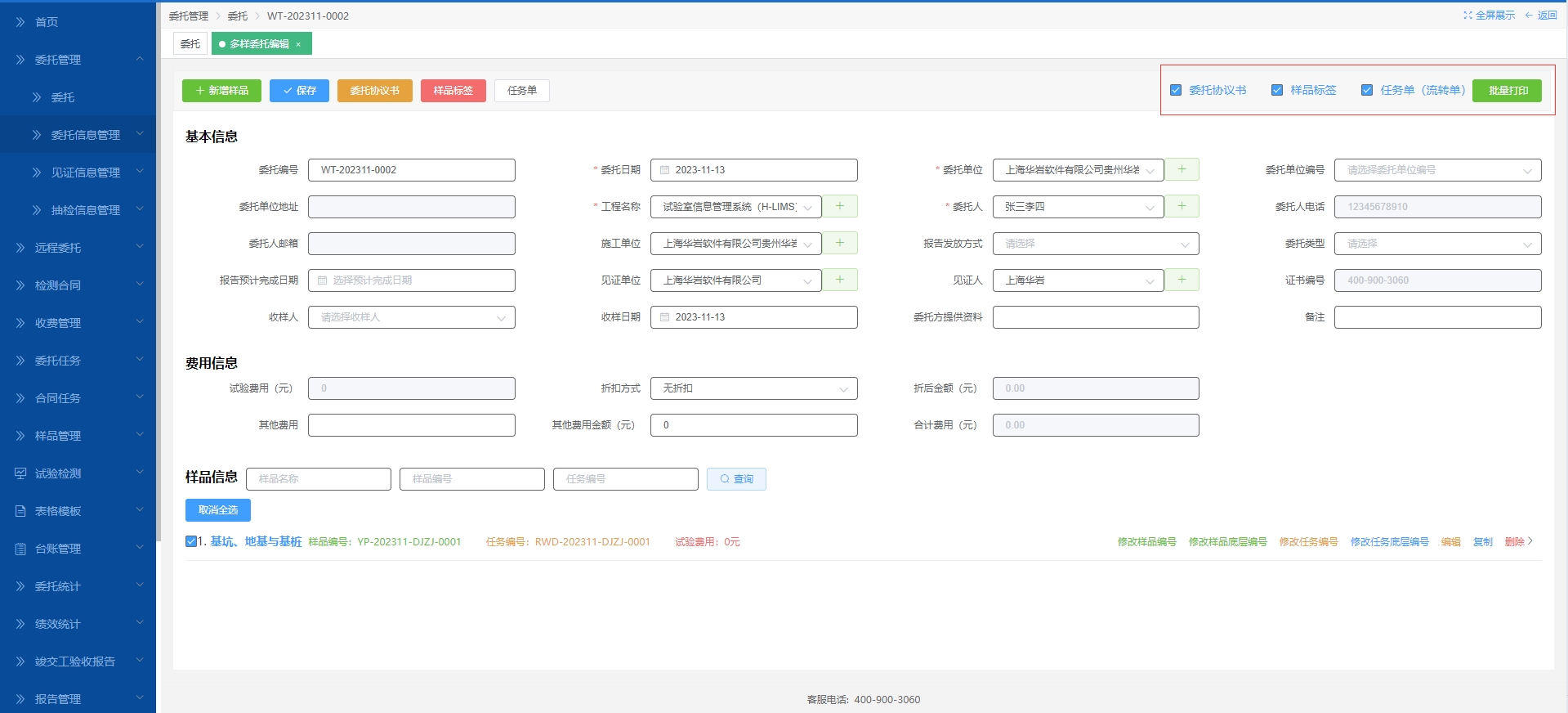Close the 多样委托编辑 tab with x
This screenshot has width=1568, height=713.
(x=298, y=44)
